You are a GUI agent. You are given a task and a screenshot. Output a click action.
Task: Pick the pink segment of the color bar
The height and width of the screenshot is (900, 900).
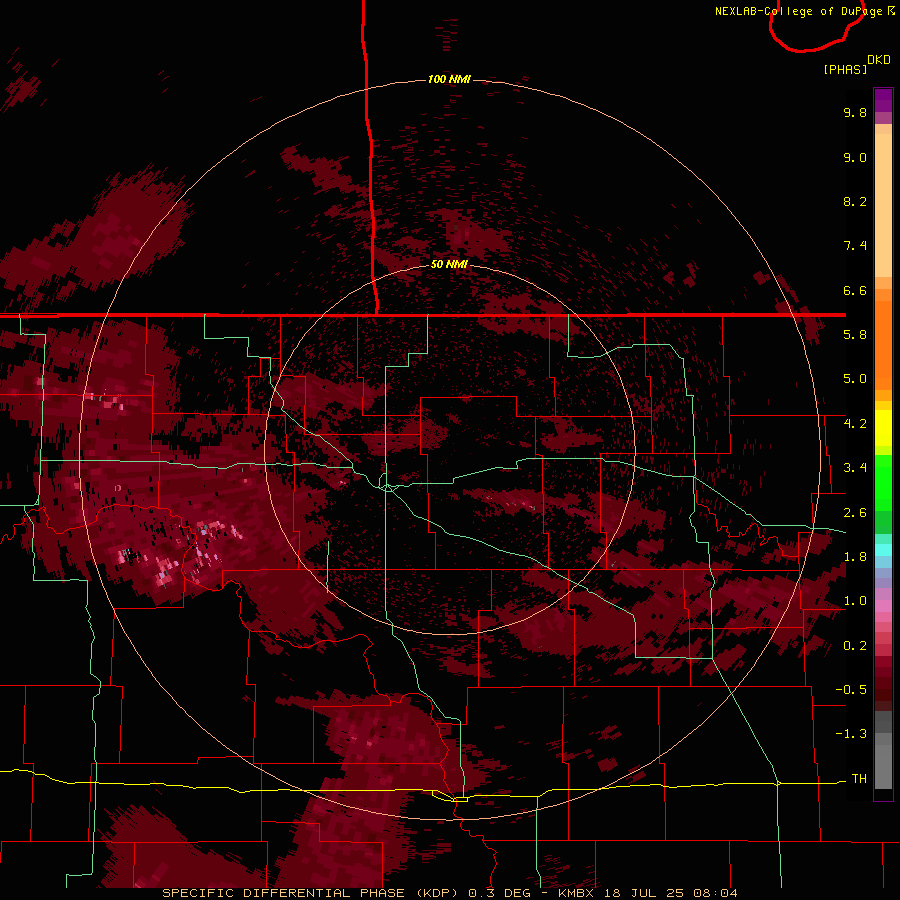tap(883, 606)
